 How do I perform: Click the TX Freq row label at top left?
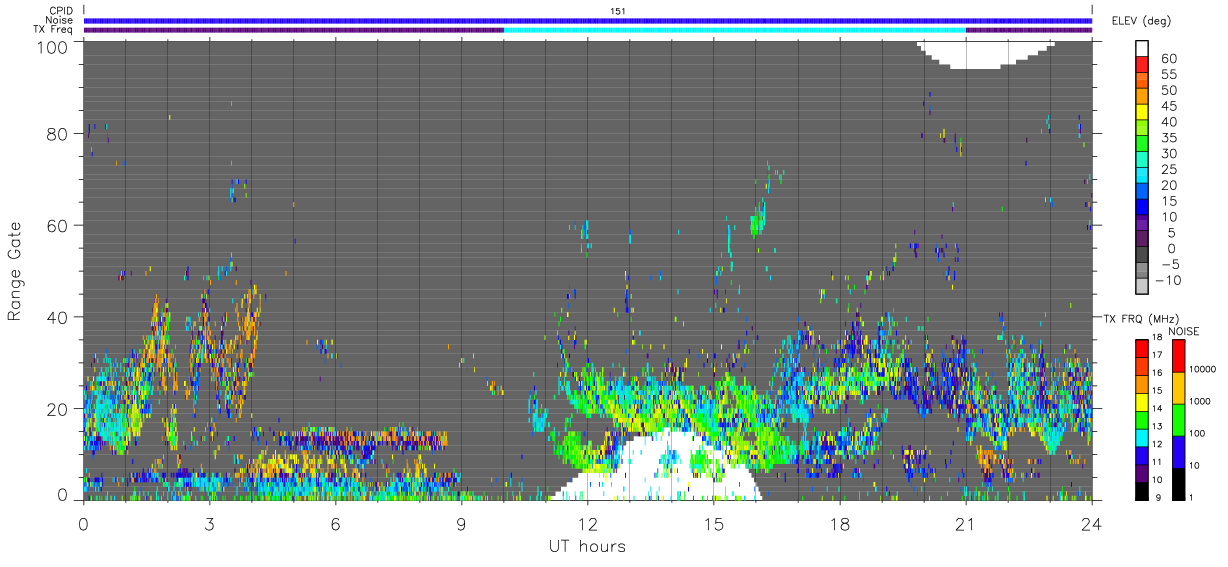(52, 29)
